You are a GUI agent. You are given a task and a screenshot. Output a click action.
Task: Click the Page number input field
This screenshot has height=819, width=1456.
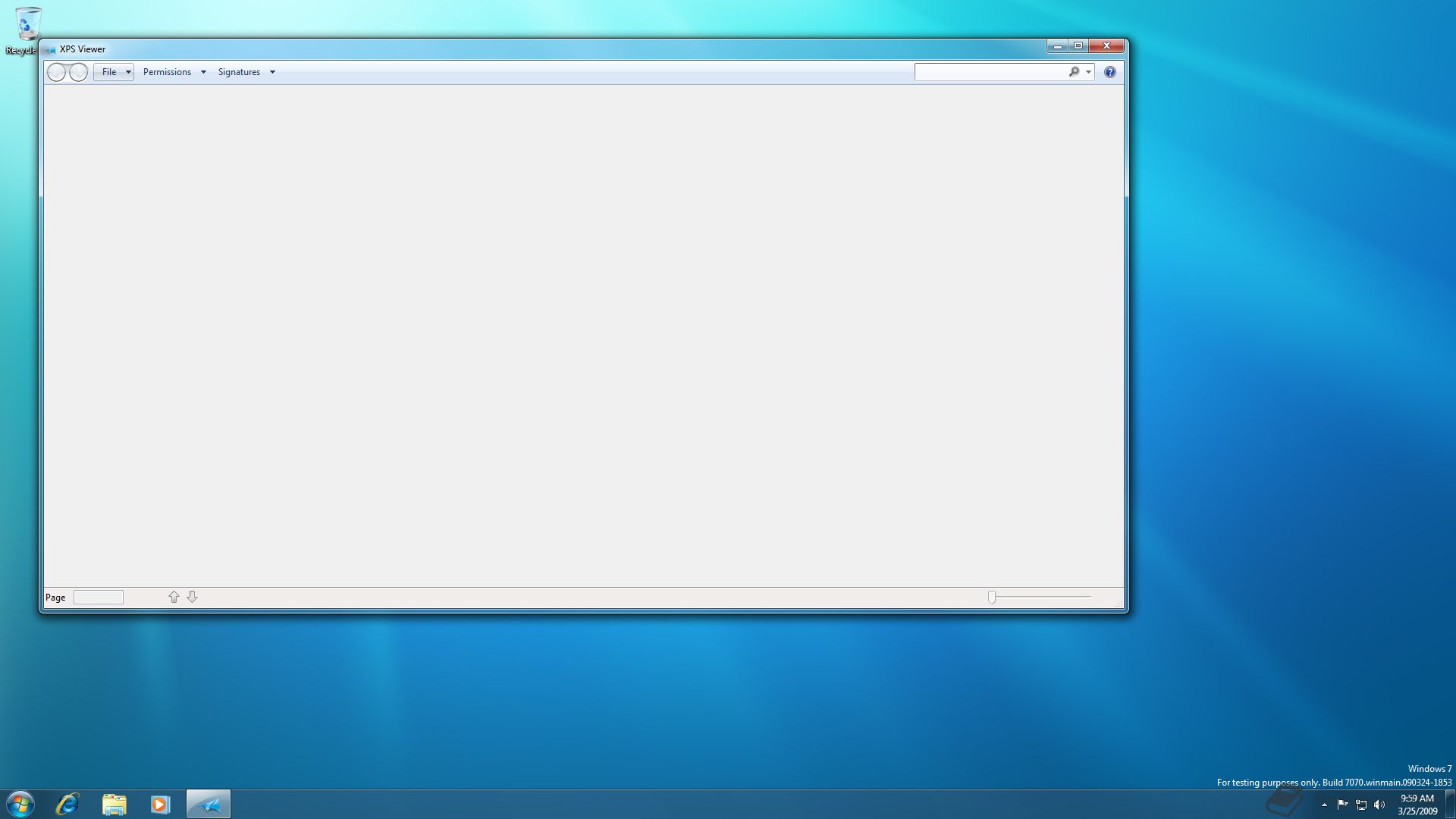(99, 598)
